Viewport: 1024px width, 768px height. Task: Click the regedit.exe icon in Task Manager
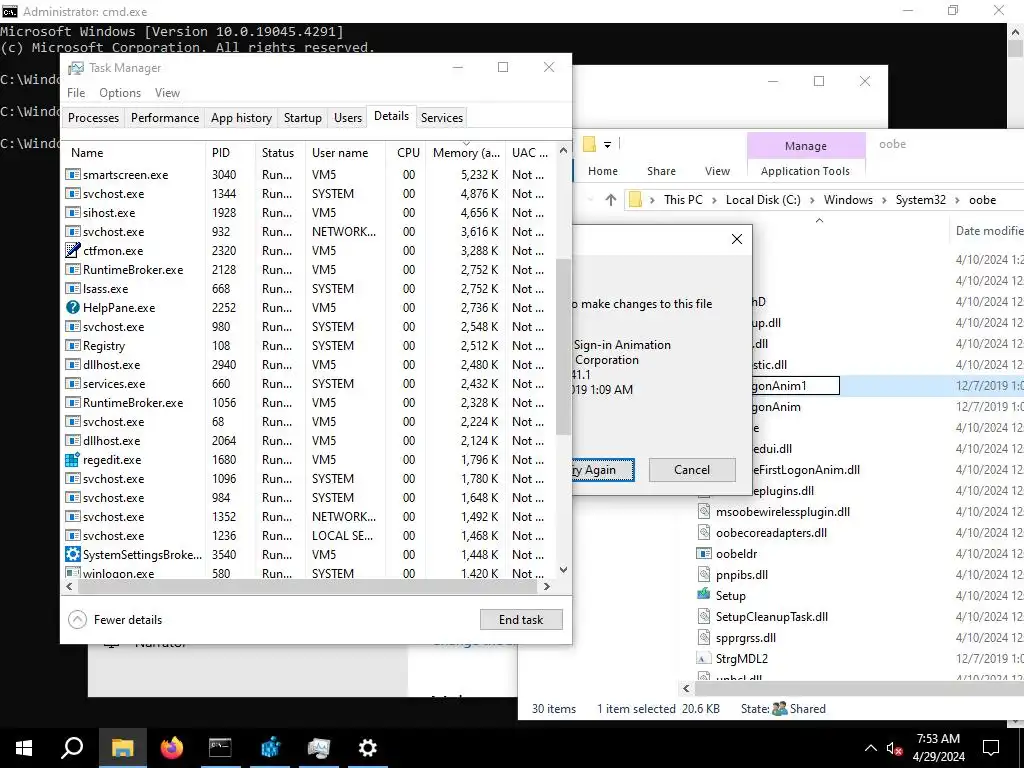click(x=72, y=459)
